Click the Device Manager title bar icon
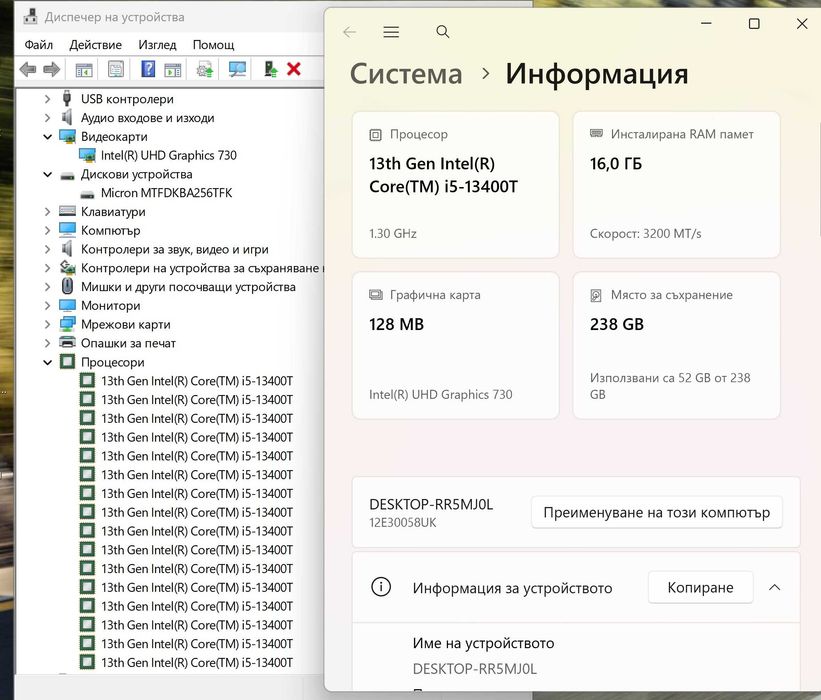Screen dimensions: 821x700 30,17
